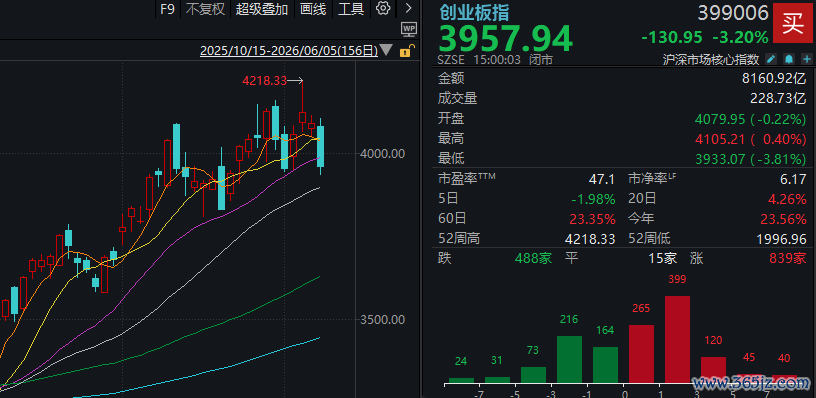This screenshot has height=398, width=816.
Task: Select the 画线 drawing menu
Action: pyautogui.click(x=313, y=9)
